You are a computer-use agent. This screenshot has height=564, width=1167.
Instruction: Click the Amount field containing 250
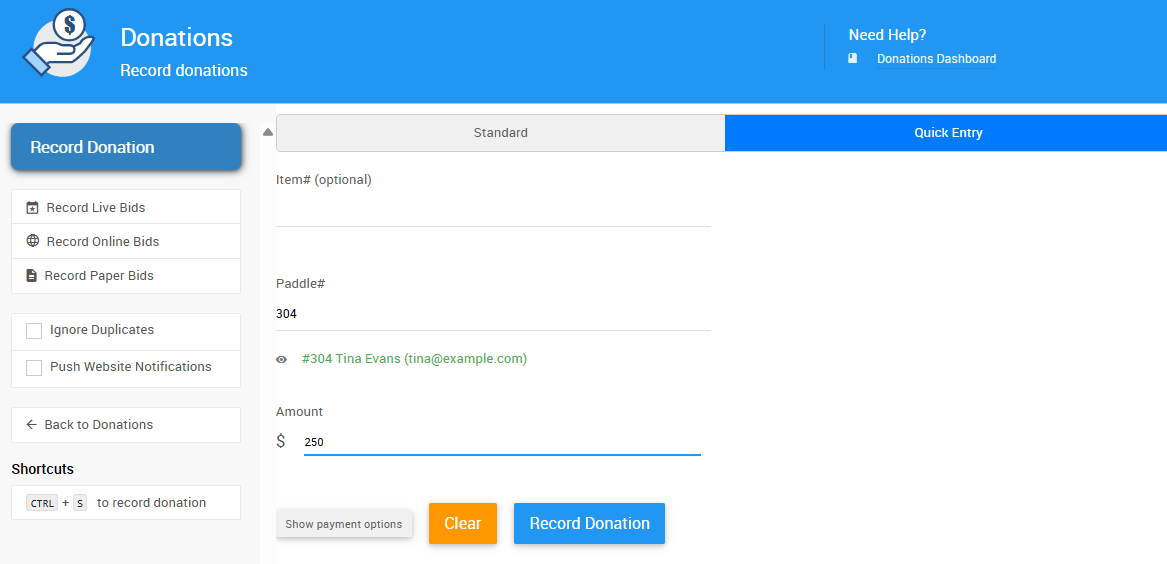click(502, 441)
